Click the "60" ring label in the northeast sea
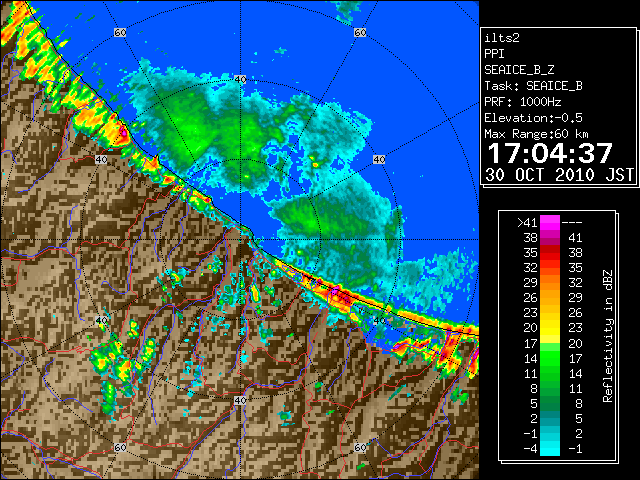640x480 pixels. [360, 32]
